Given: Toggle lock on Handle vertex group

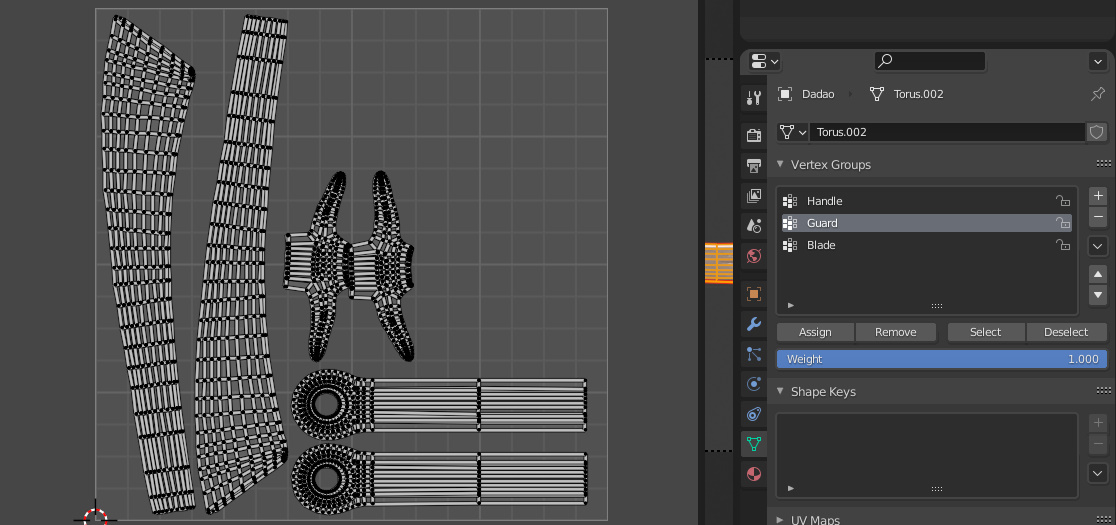Looking at the screenshot, I should coord(1063,201).
